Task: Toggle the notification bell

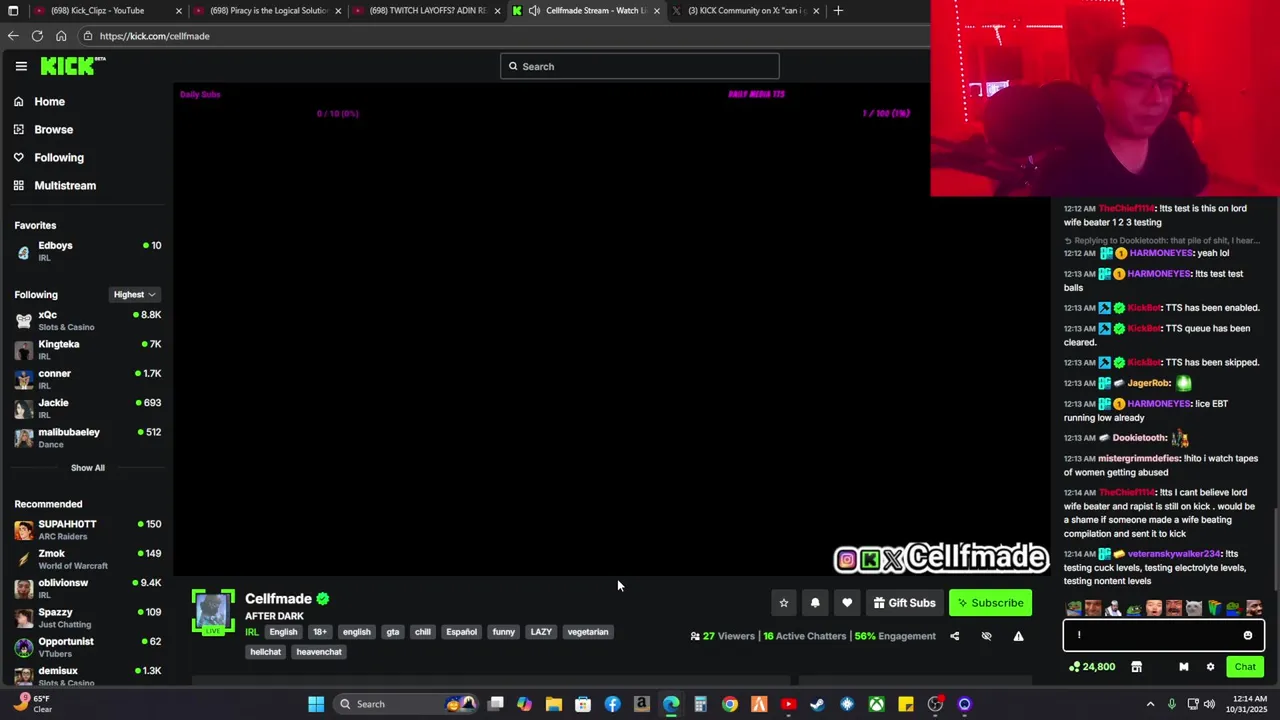Action: click(815, 603)
